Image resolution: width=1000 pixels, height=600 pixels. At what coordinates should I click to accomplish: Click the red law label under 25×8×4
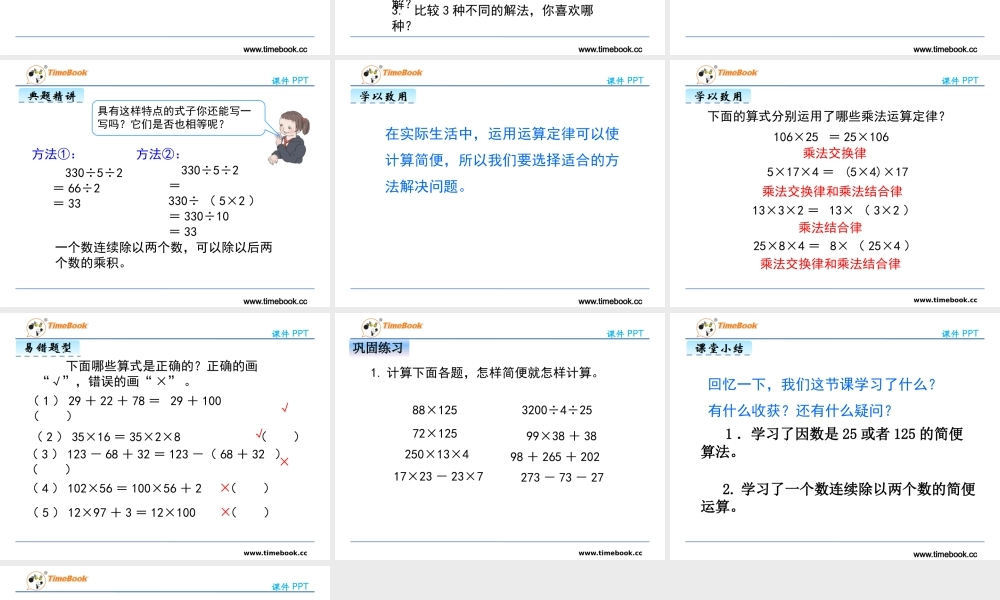[x=830, y=264]
